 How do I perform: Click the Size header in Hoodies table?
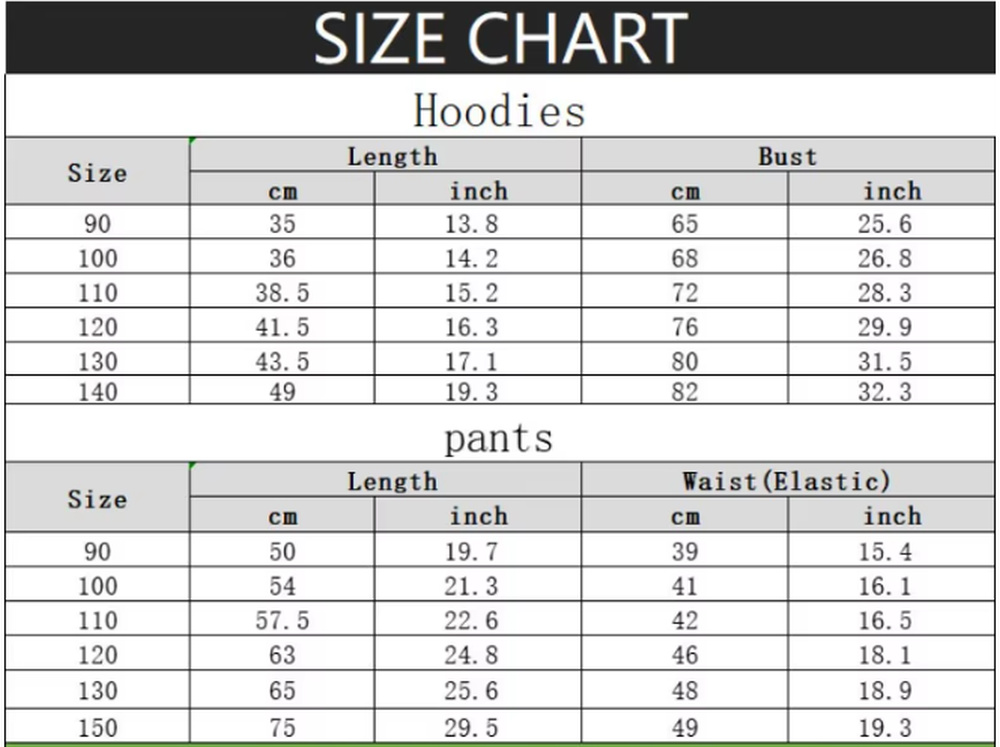click(97, 172)
